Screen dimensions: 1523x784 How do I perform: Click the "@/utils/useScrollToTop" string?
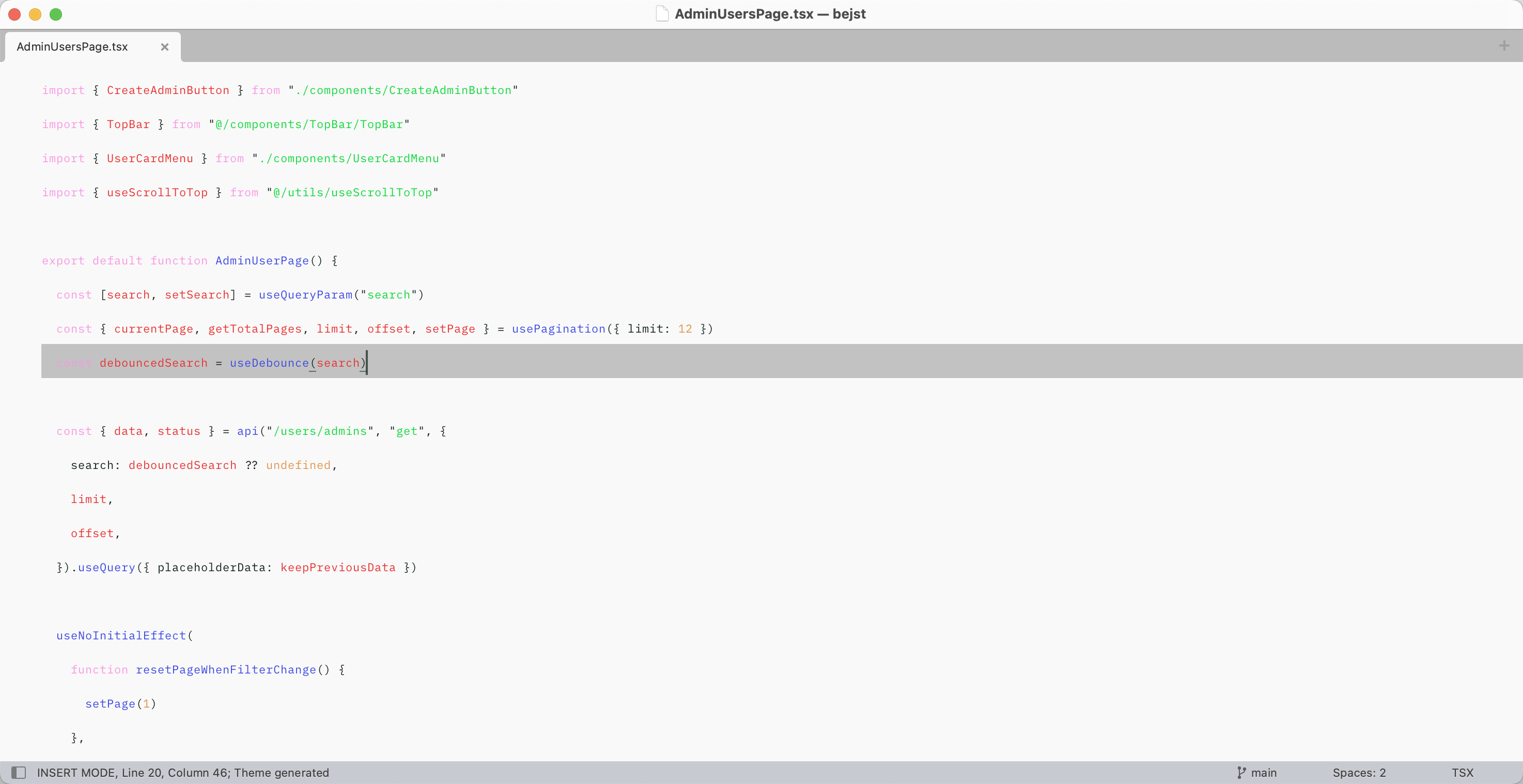(352, 192)
